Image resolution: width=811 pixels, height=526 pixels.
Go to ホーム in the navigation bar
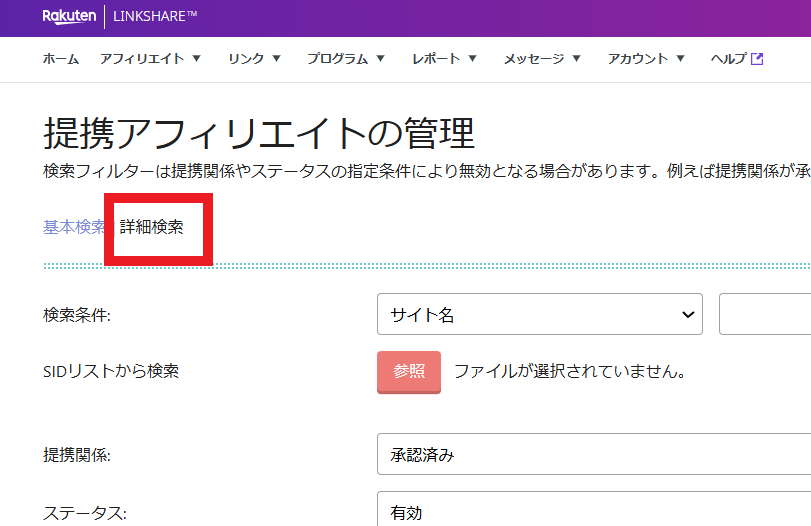pos(61,59)
